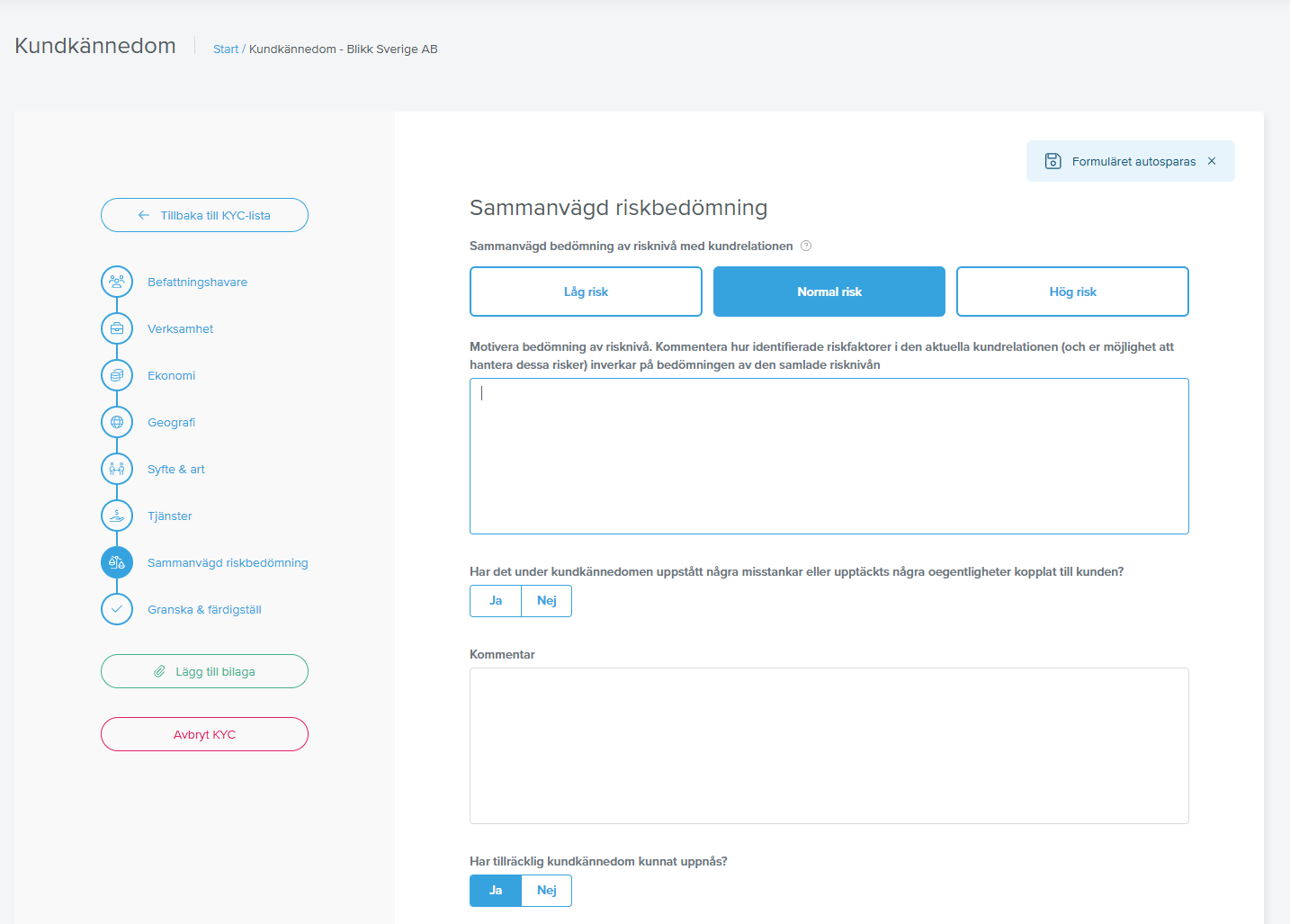This screenshot has width=1290, height=924.
Task: Click back arrow icon in Tillbaka till KYC-lista
Action: point(144,215)
